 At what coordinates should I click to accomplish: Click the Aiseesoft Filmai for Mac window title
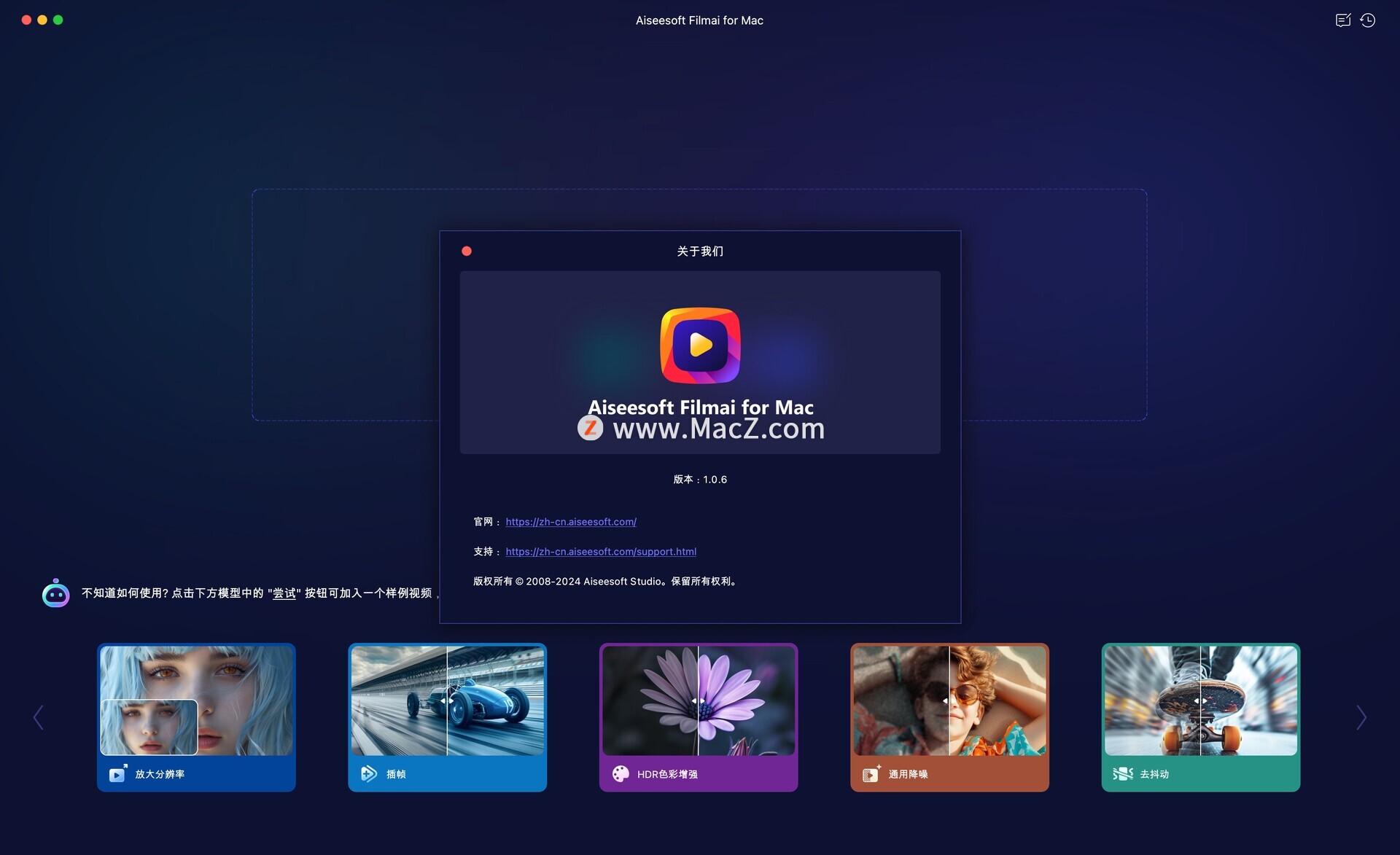(699, 20)
